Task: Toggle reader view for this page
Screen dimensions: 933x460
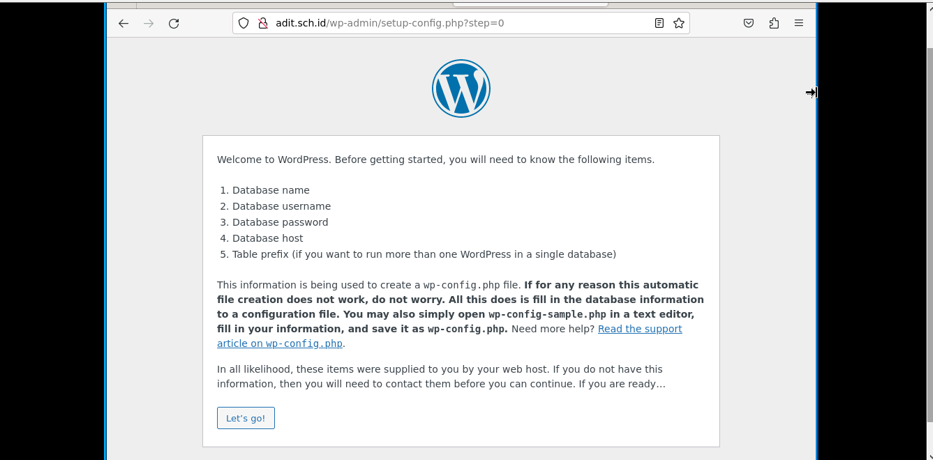Action: coord(659,23)
